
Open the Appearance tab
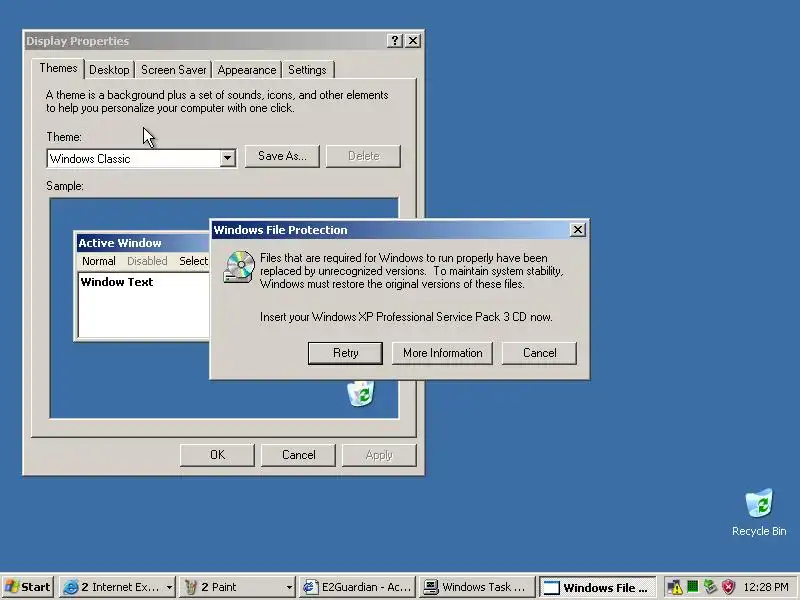coord(246,70)
